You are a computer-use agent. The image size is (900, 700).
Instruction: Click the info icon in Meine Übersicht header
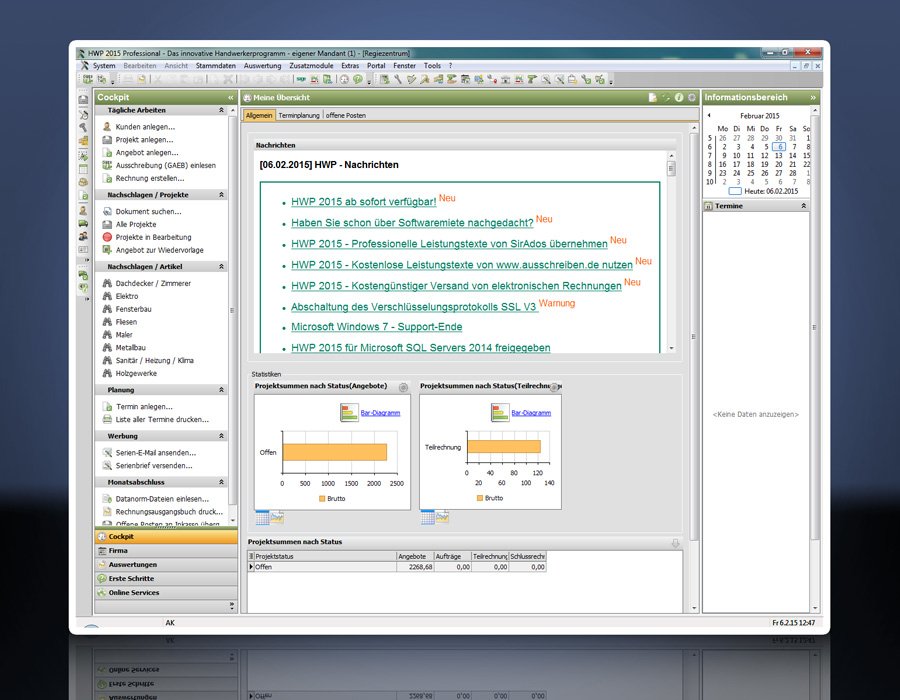click(679, 98)
